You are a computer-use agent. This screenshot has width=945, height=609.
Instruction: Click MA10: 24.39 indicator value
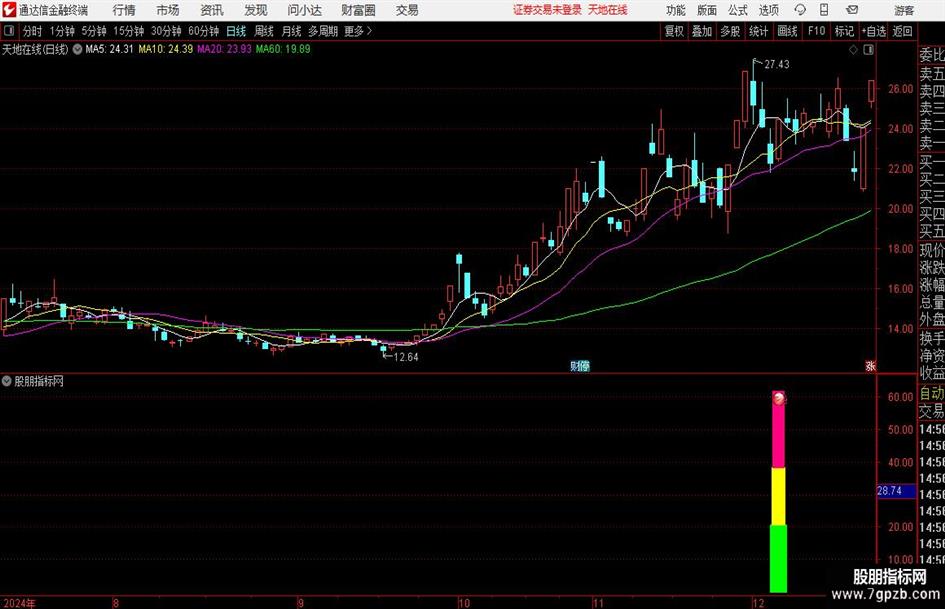(x=166, y=49)
